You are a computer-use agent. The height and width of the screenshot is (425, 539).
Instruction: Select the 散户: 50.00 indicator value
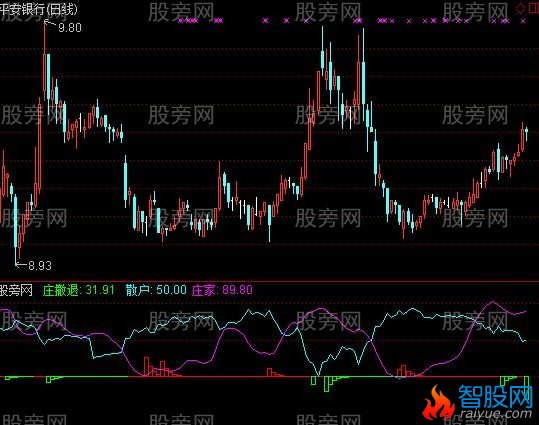coord(156,290)
